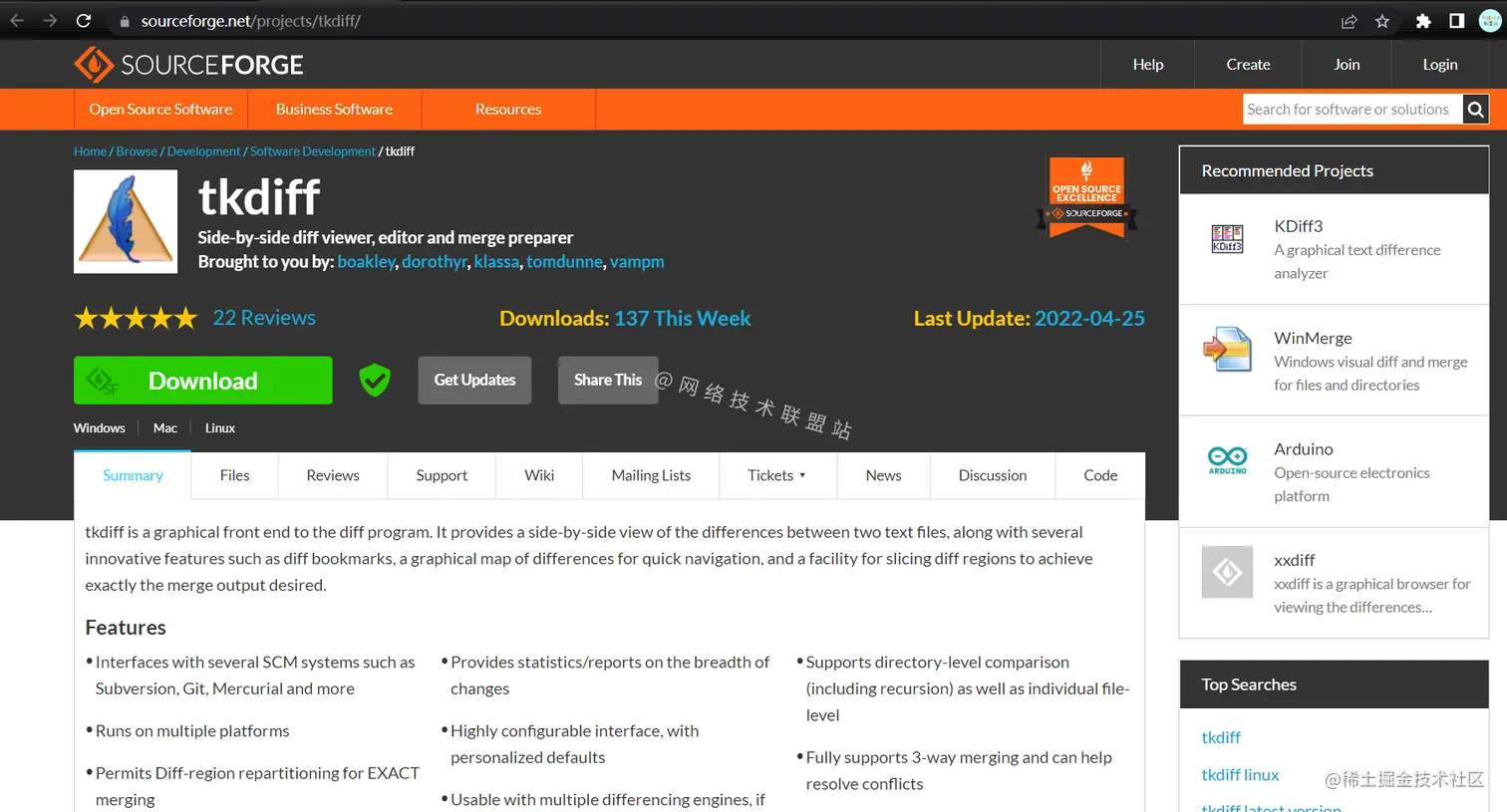Open contributor vampm's profile

click(x=637, y=262)
